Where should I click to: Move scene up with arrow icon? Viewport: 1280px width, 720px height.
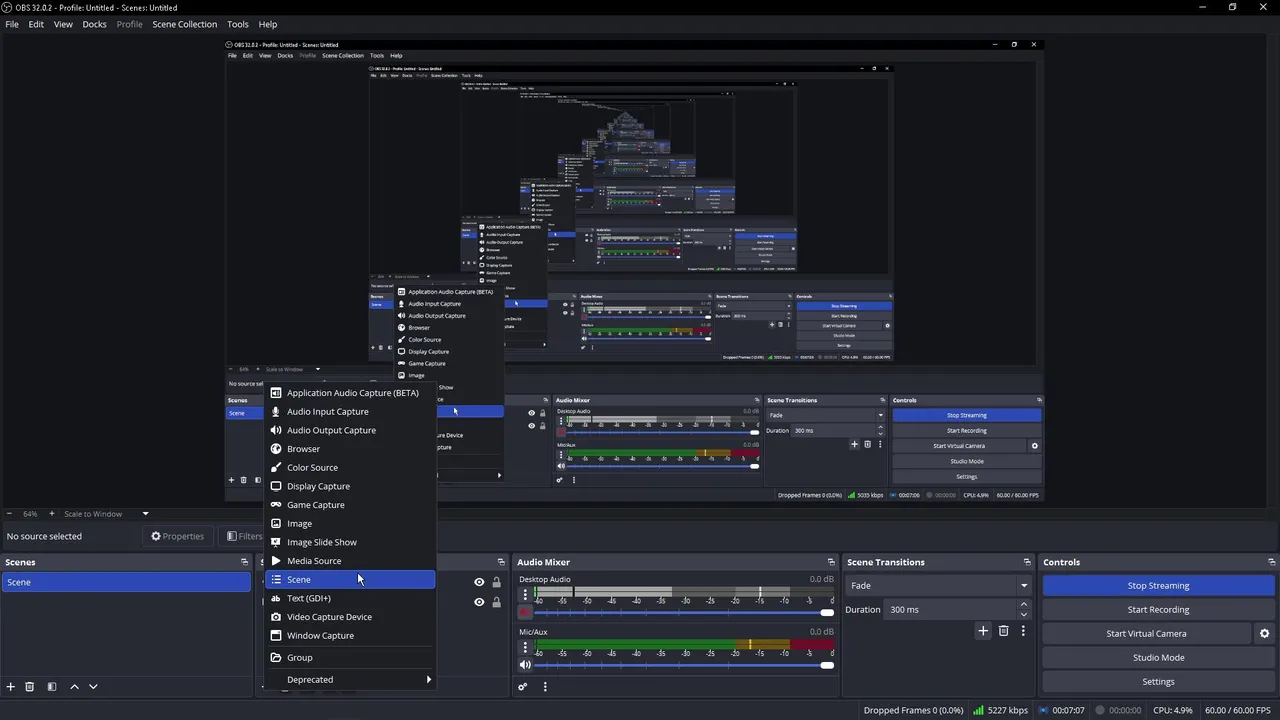click(x=74, y=687)
